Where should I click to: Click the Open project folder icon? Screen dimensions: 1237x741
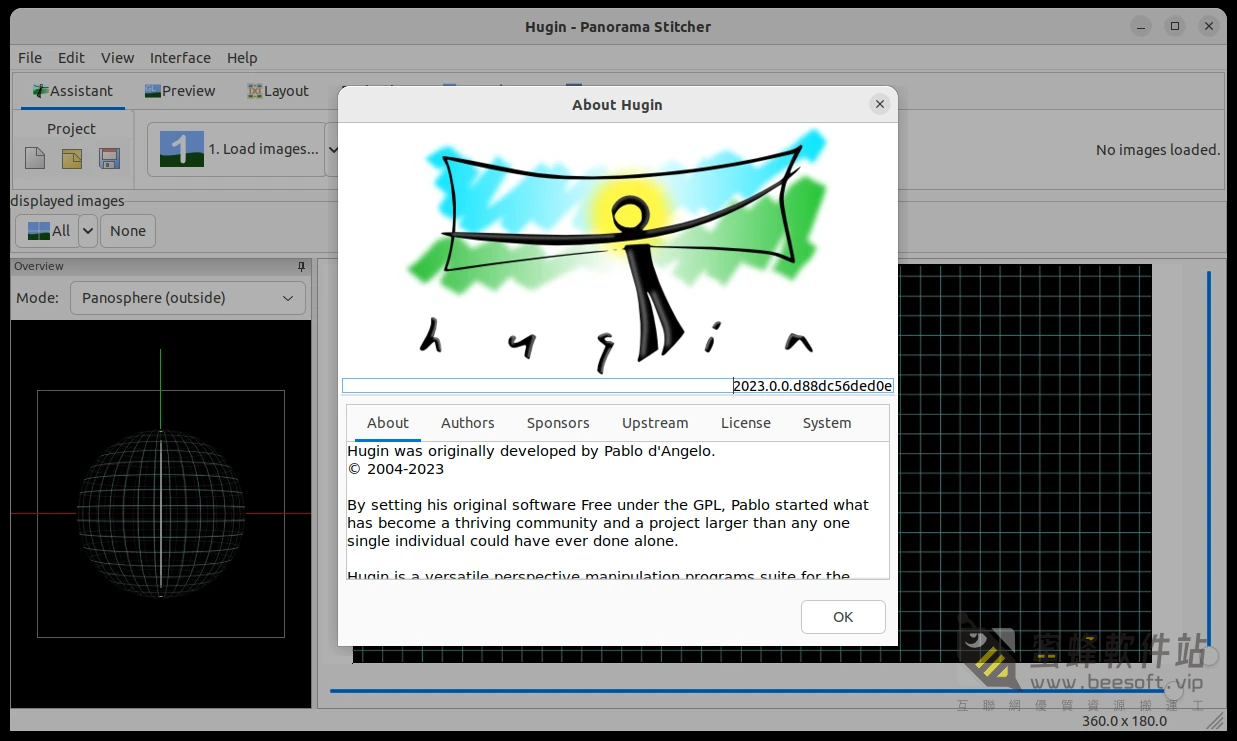click(x=72, y=158)
